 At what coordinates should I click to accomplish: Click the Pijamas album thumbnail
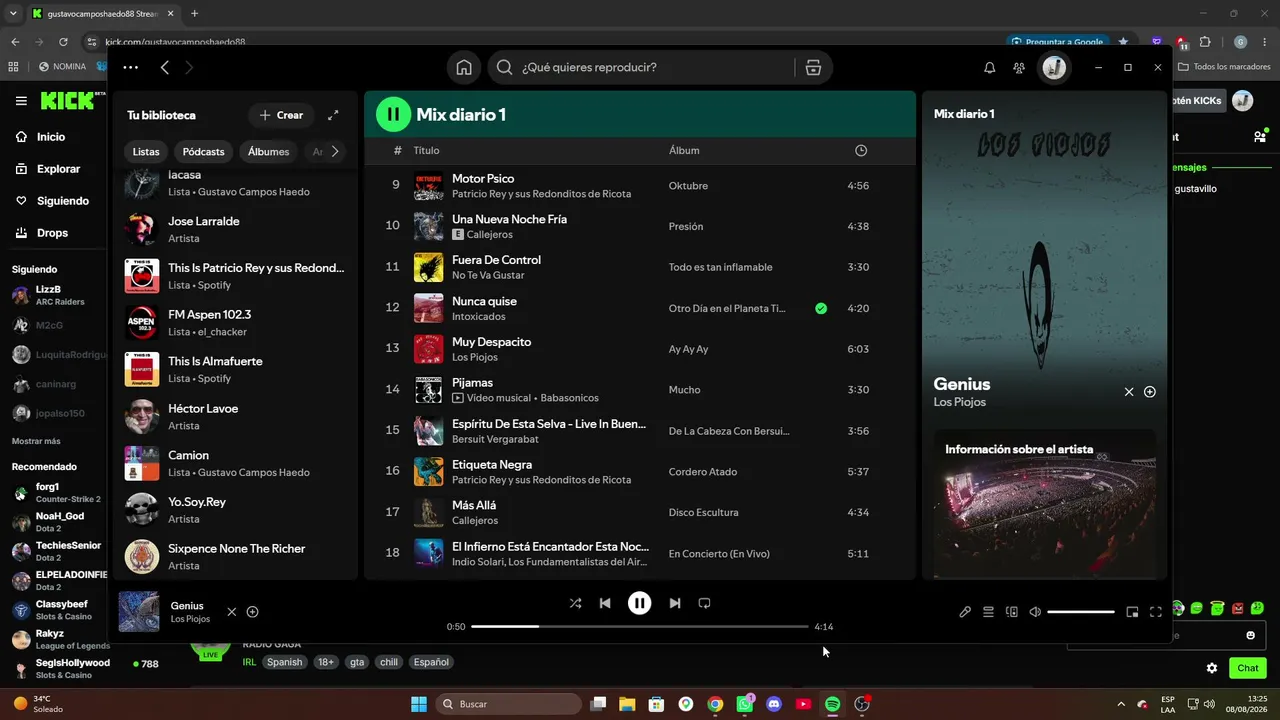tap(429, 390)
